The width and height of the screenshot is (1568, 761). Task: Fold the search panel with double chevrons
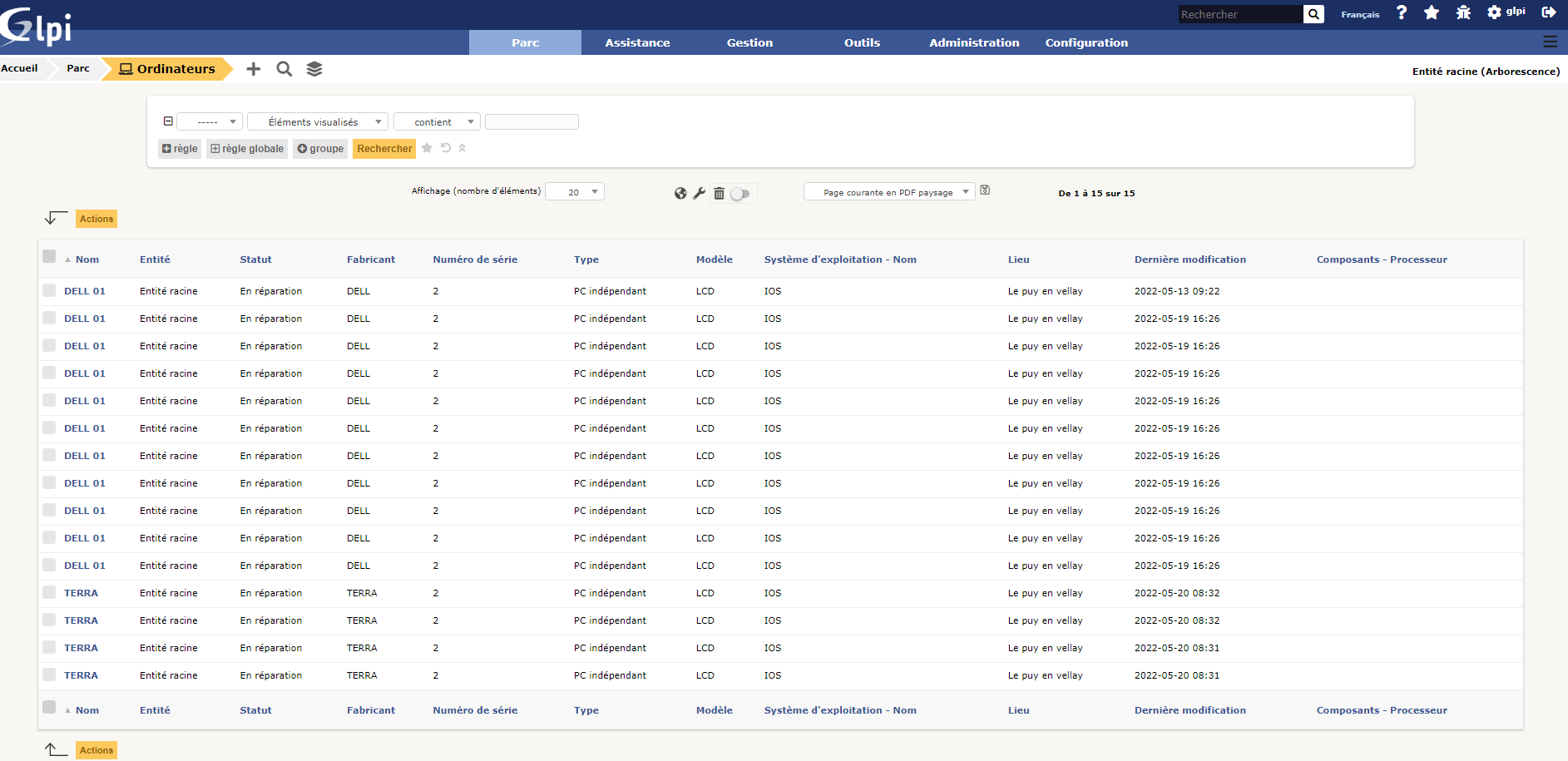tap(462, 148)
